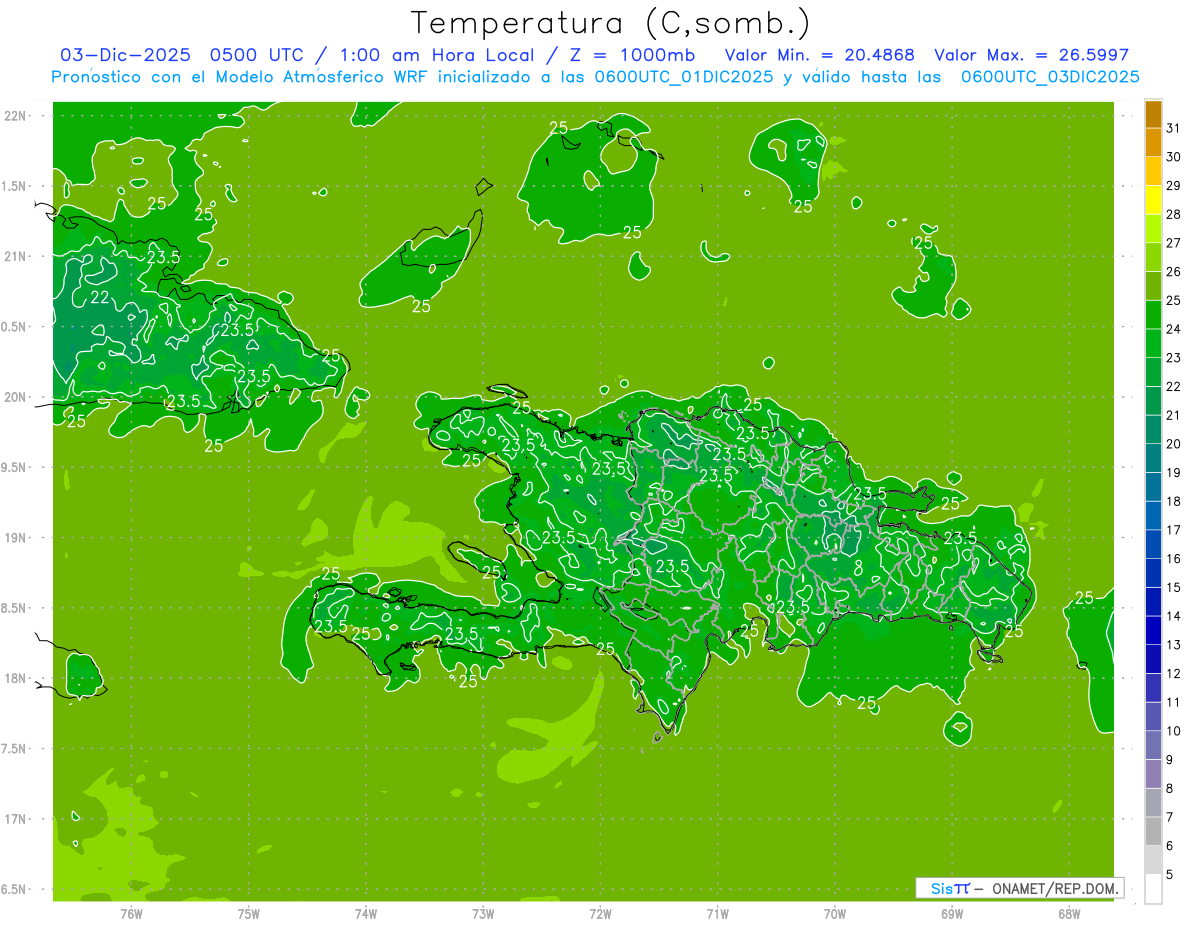The image size is (1200, 927).
Task: Click the legend swatch between 5 and 6
Action: click(x=1153, y=860)
